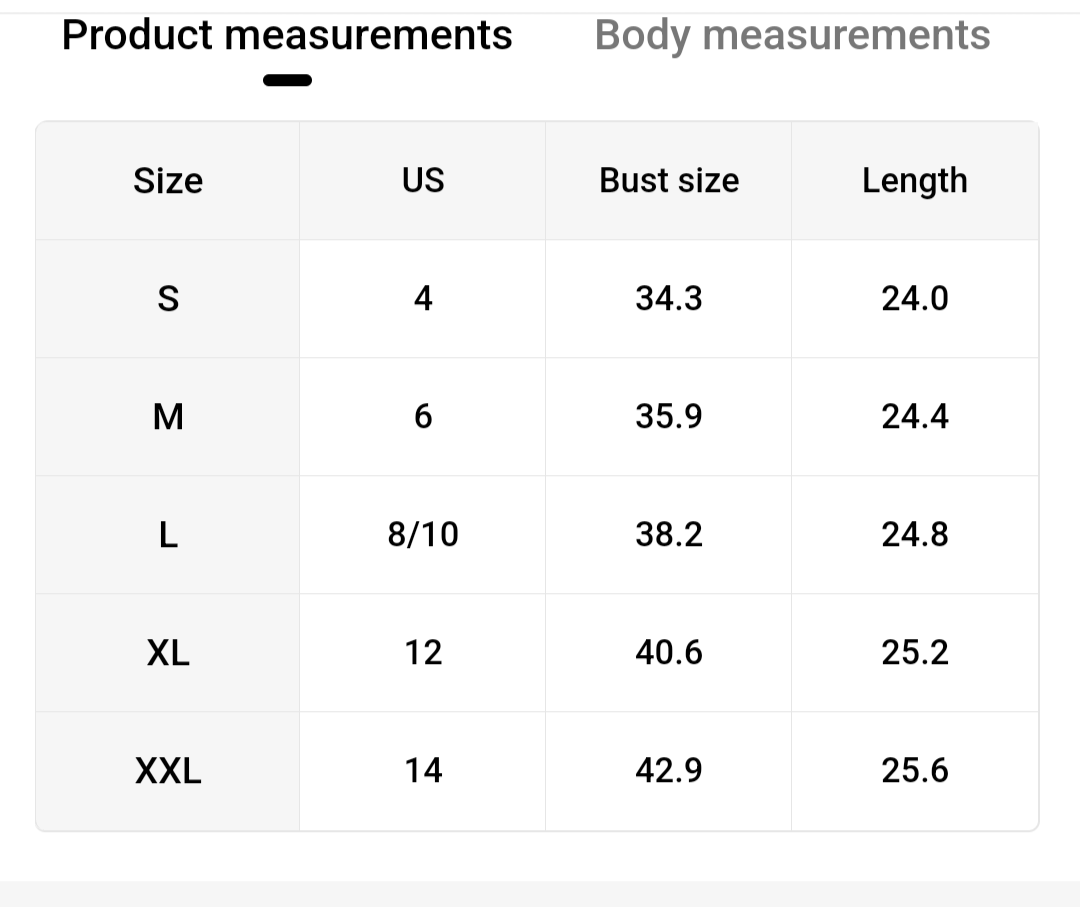This screenshot has width=1080, height=907.
Task: Open the Body measurements tab
Action: 792,36
